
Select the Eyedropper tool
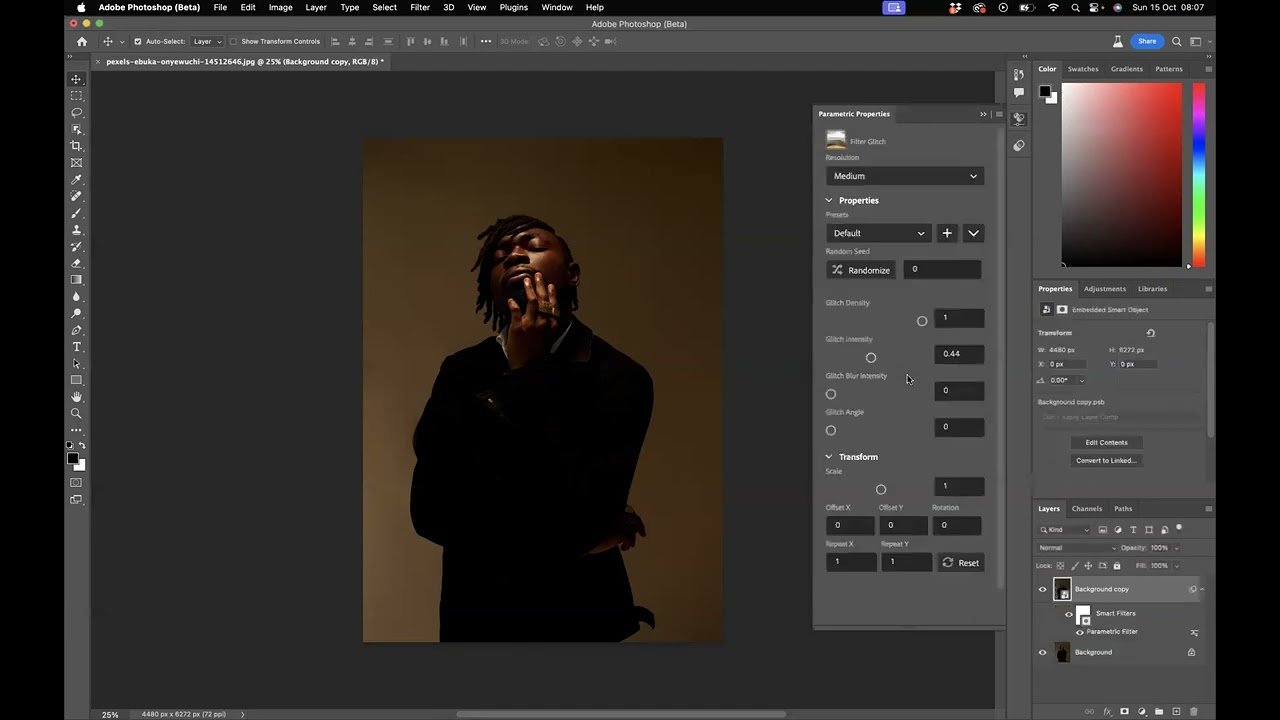pos(76,180)
